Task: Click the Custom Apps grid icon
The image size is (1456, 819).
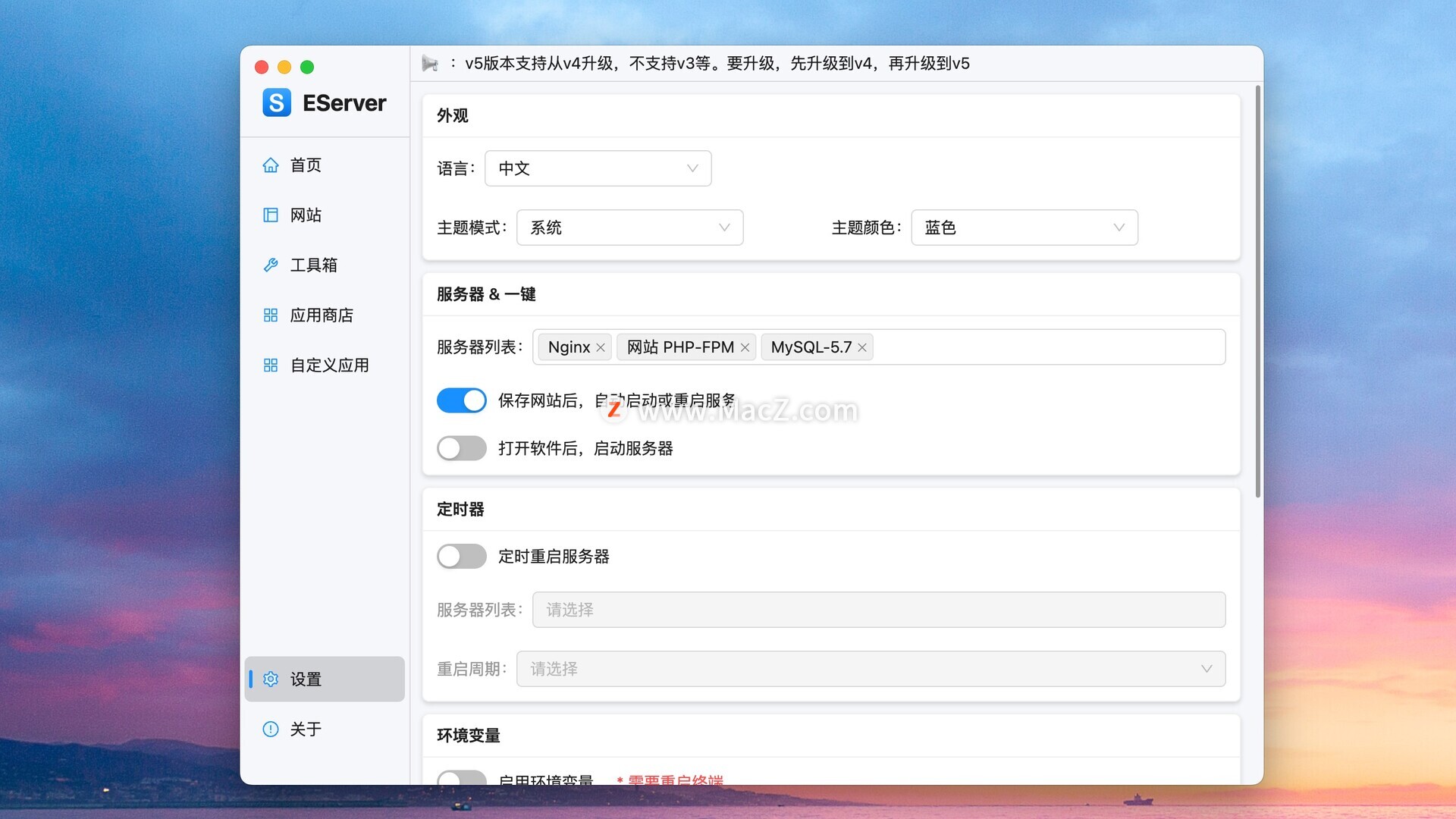Action: (x=271, y=366)
